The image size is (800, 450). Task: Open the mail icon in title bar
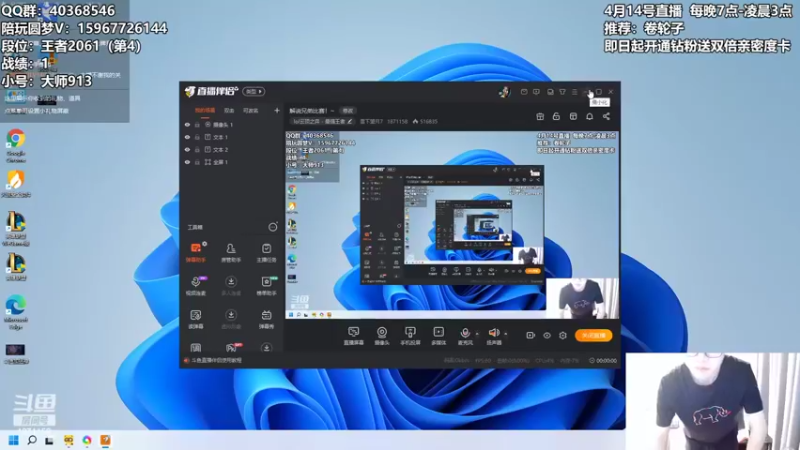[524, 92]
